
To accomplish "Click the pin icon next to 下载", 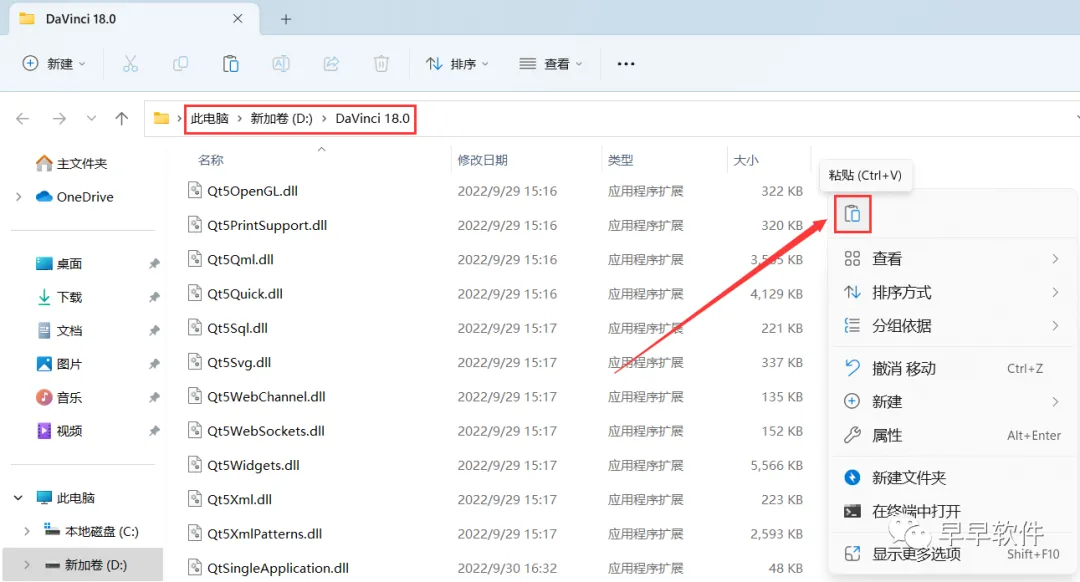I will click(154, 297).
